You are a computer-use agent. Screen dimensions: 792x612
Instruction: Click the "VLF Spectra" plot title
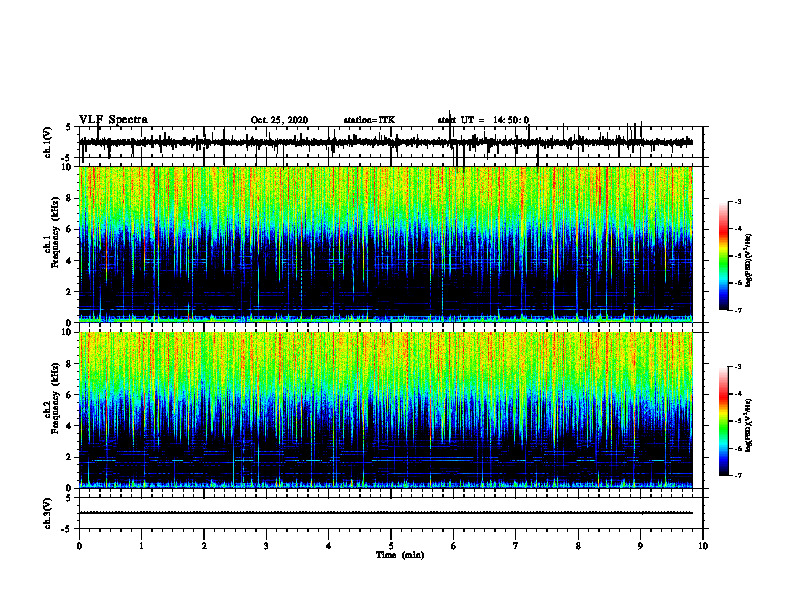[113, 120]
